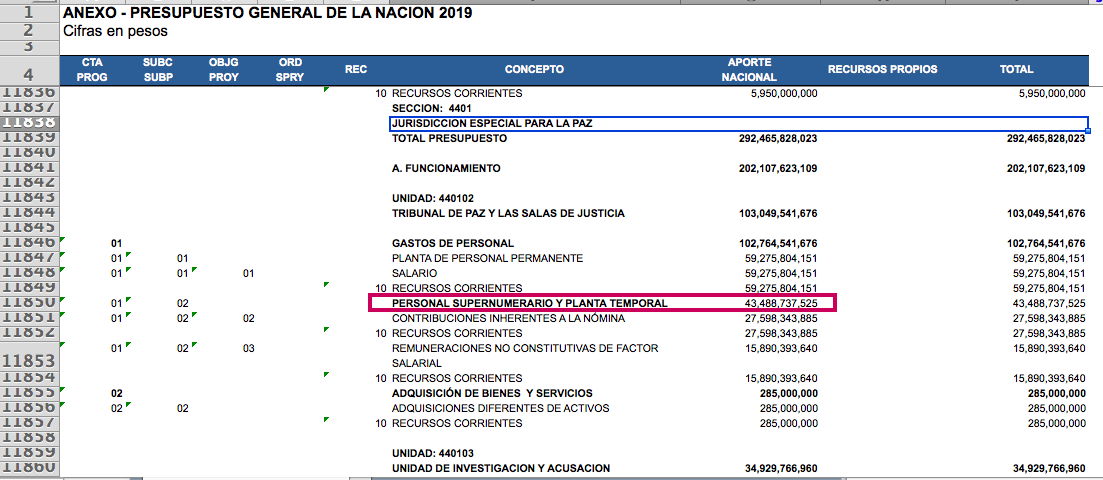
Task: Select row 1 via its row header
Action: [29, 13]
